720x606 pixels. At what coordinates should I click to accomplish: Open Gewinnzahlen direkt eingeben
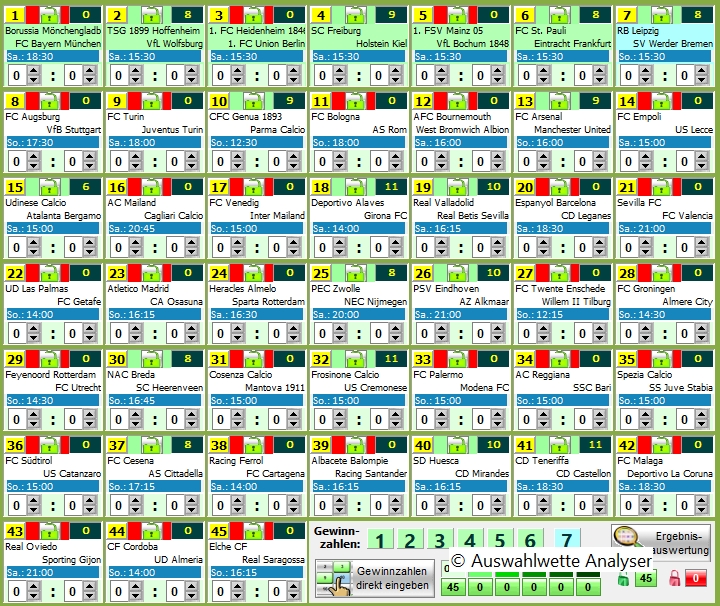tap(375, 578)
